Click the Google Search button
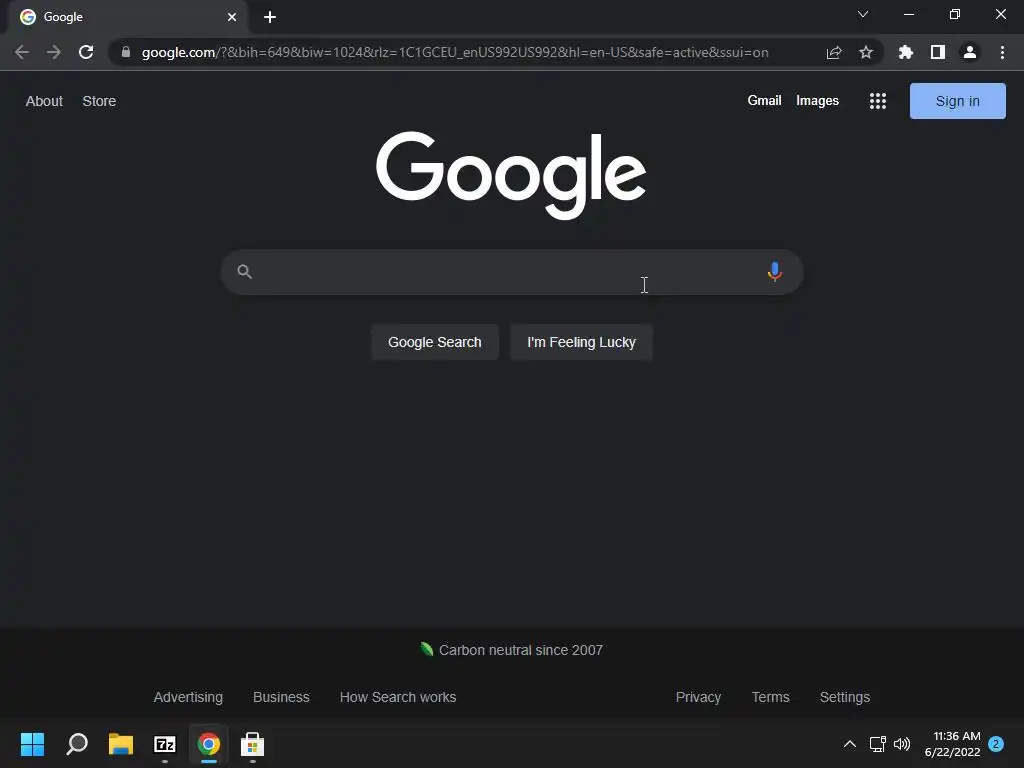The image size is (1024, 768). (435, 342)
